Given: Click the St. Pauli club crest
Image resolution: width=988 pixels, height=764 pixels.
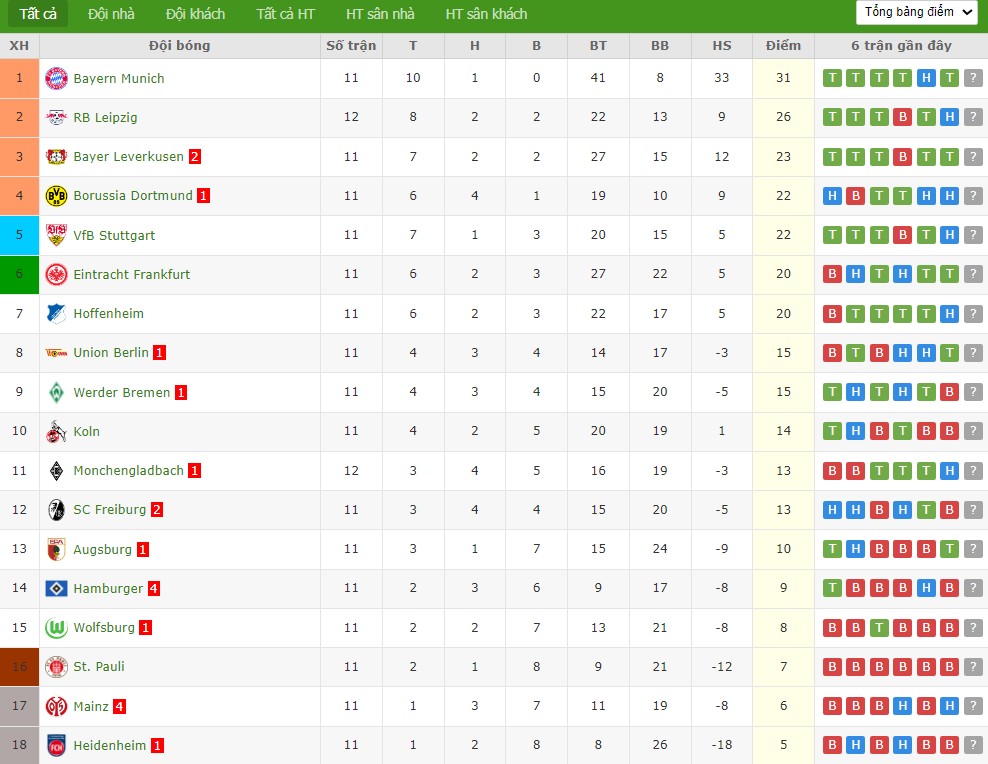Looking at the screenshot, I should pos(56,667).
